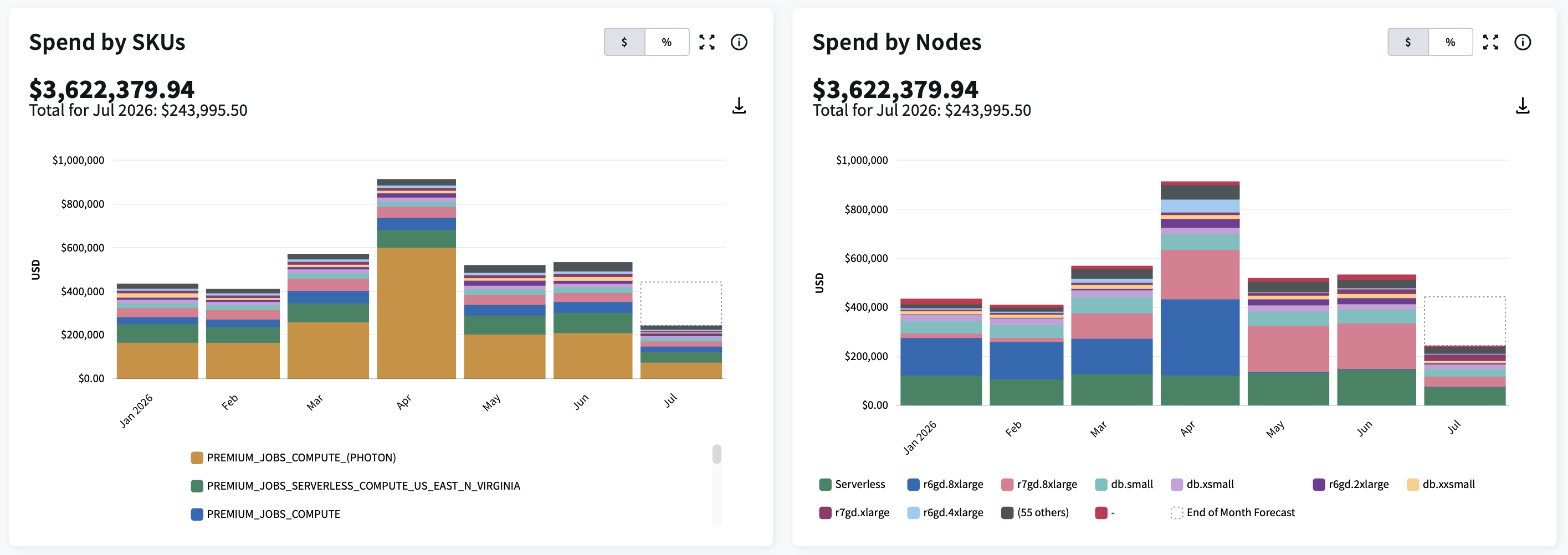
Task: Click the Mar bar in Spend by SKUs
Action: (x=328, y=316)
